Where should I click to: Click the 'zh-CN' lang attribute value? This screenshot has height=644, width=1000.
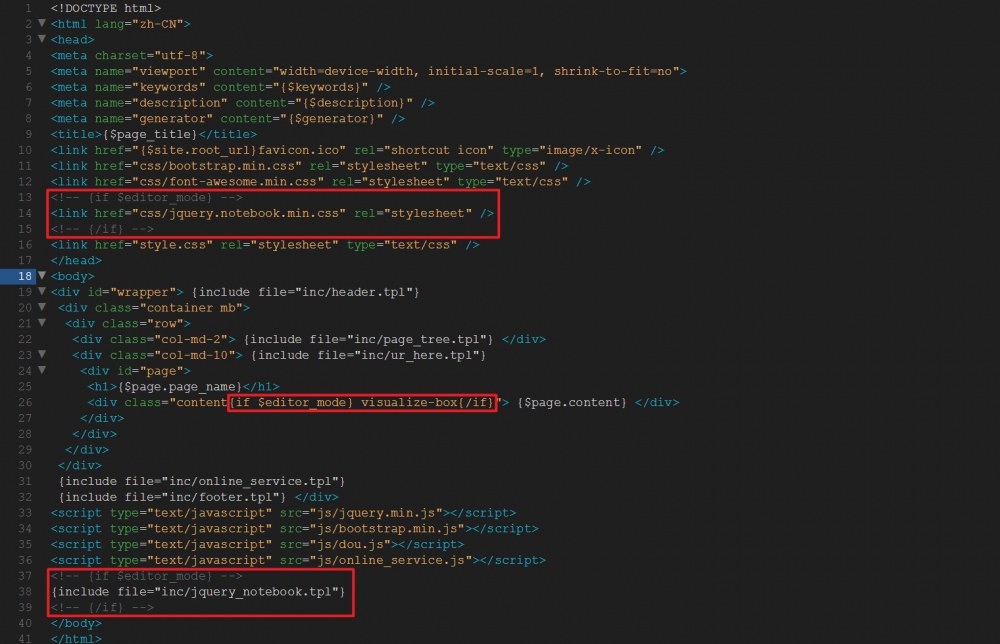point(158,24)
